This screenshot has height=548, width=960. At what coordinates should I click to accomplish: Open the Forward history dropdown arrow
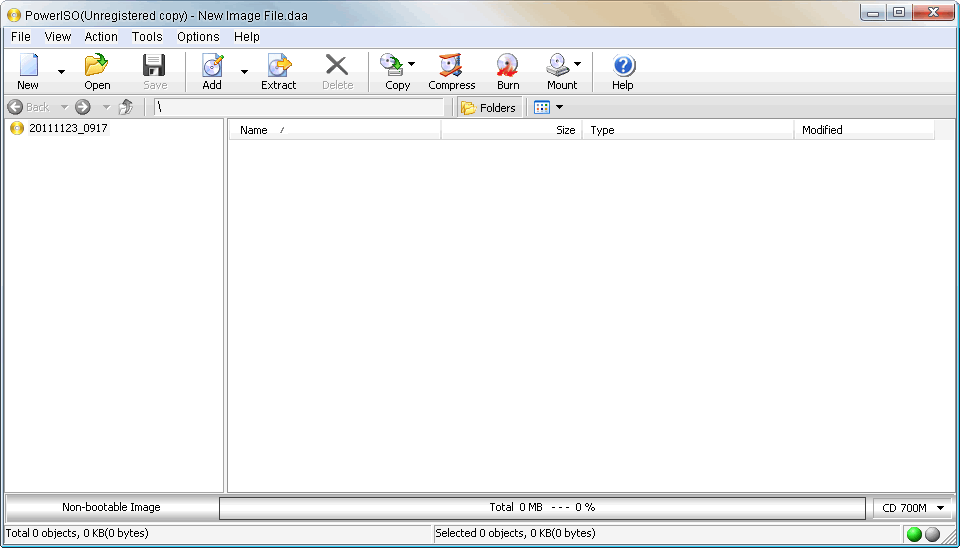pos(106,107)
